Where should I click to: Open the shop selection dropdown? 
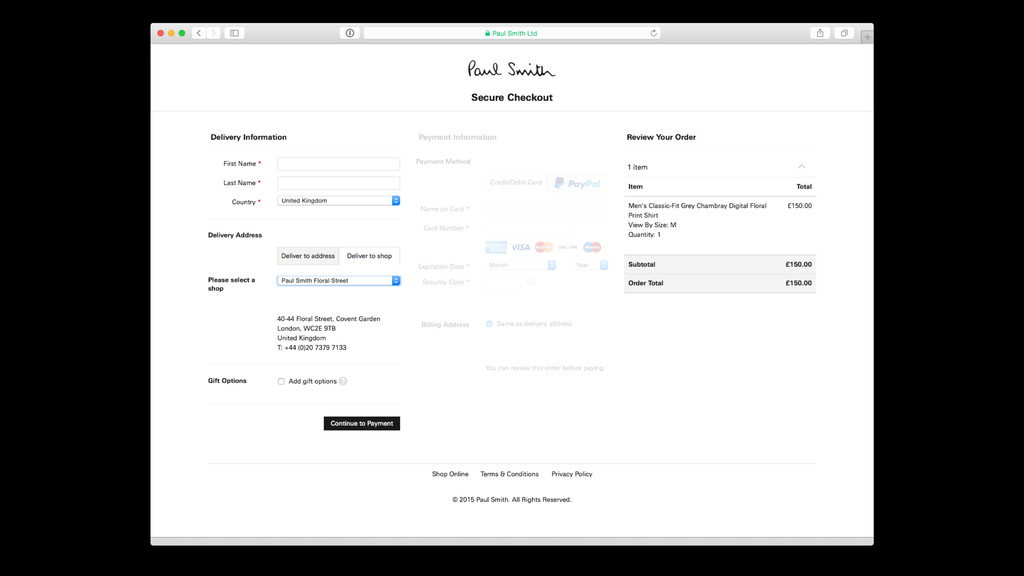338,281
